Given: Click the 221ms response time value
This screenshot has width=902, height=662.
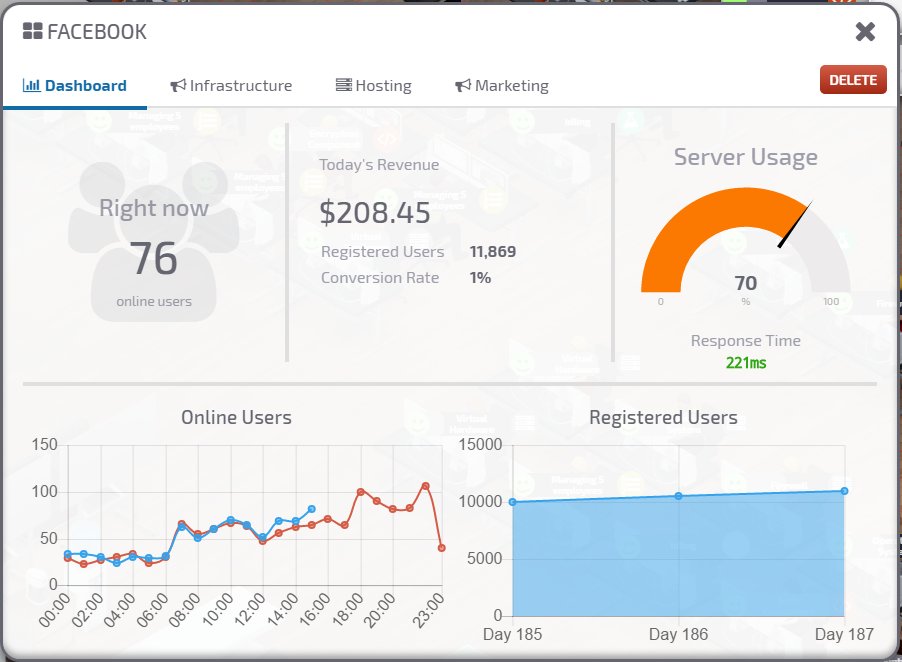Looking at the screenshot, I should (746, 363).
